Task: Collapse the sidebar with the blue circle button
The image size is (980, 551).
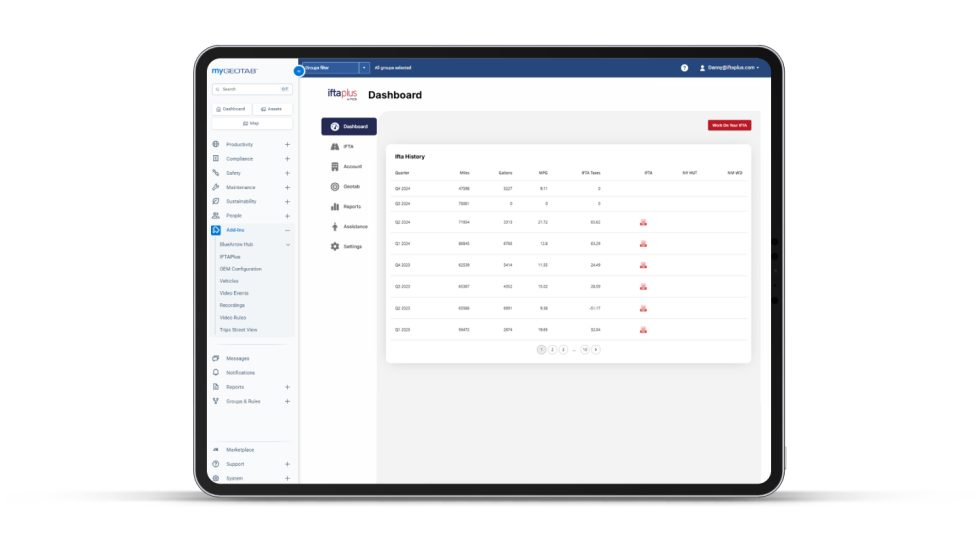Action: pyautogui.click(x=298, y=71)
